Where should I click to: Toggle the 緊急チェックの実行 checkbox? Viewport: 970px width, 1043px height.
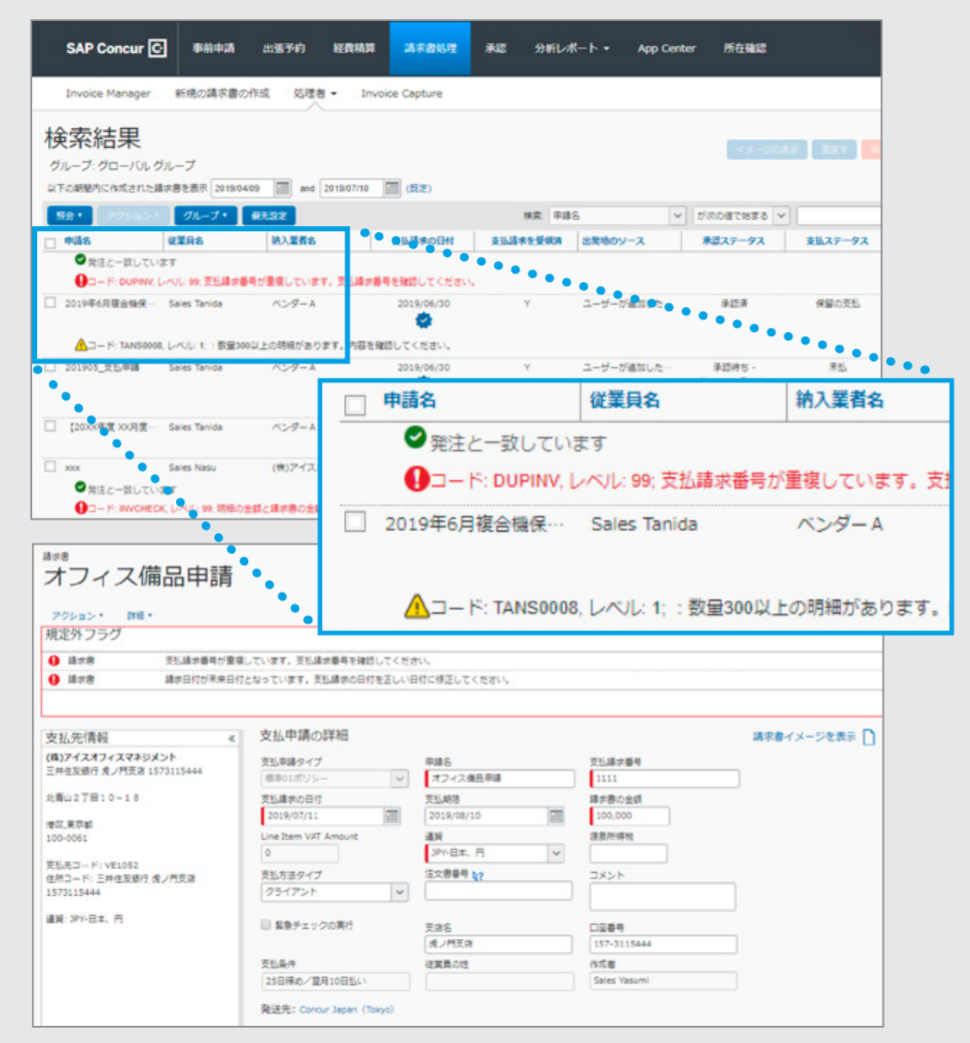pyautogui.click(x=266, y=925)
